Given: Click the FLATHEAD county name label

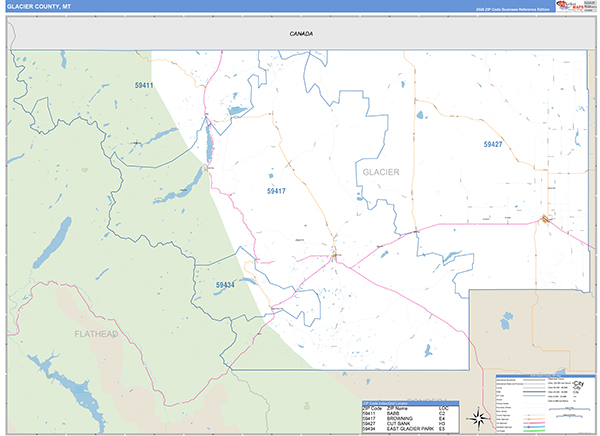Looking at the screenshot, I should coord(96,334).
